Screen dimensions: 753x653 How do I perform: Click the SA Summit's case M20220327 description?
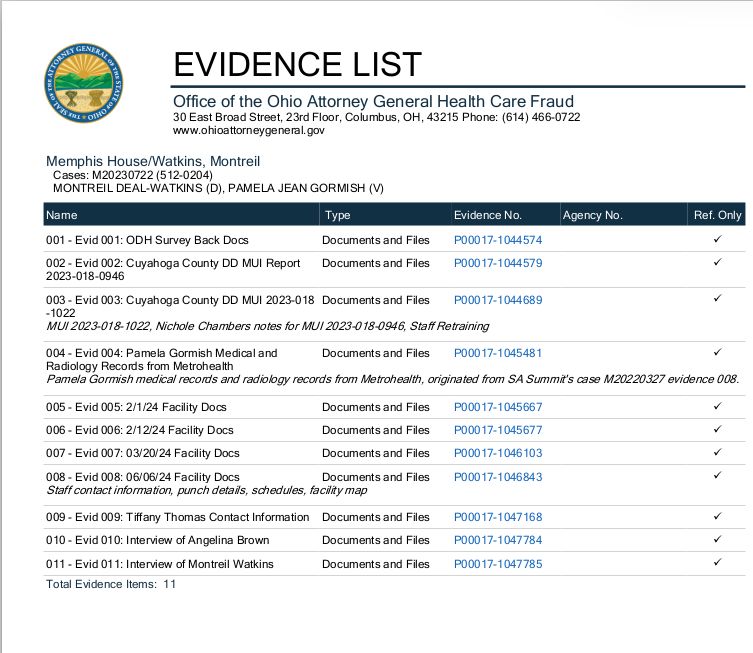pyautogui.click(x=392, y=379)
